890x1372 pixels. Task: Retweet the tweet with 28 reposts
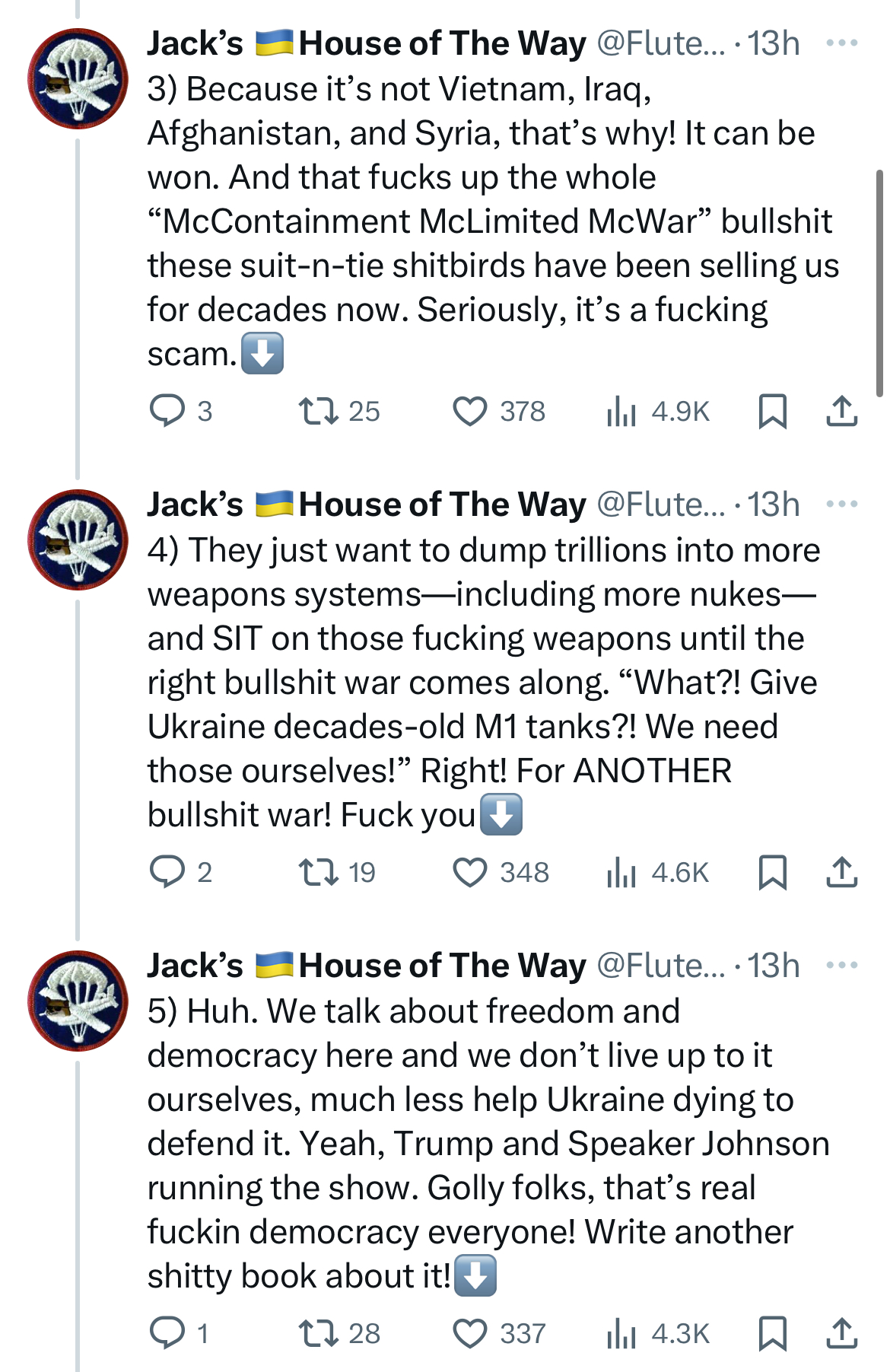tap(319, 1333)
